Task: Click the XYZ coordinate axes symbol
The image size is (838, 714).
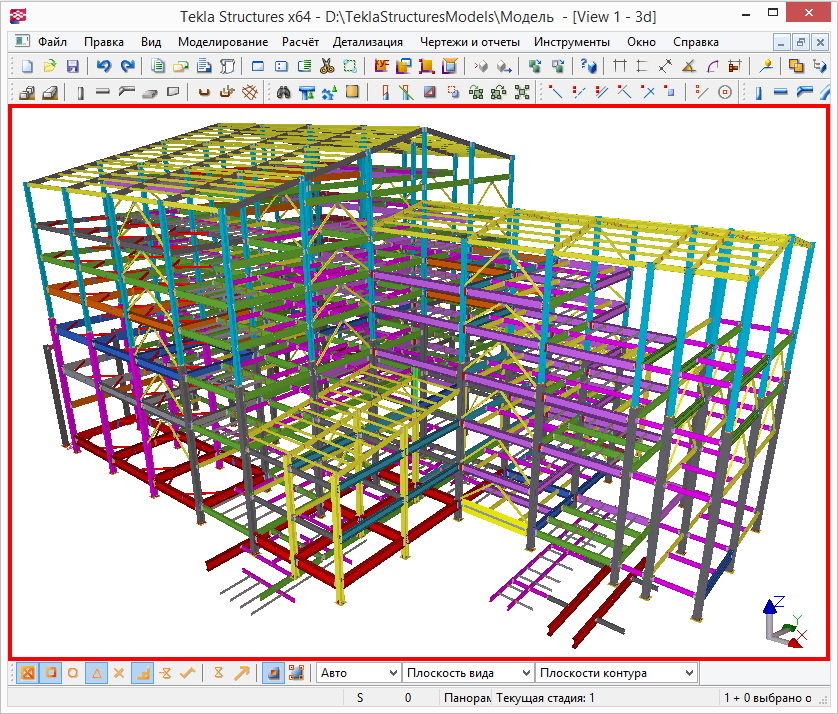Action: [x=785, y=623]
